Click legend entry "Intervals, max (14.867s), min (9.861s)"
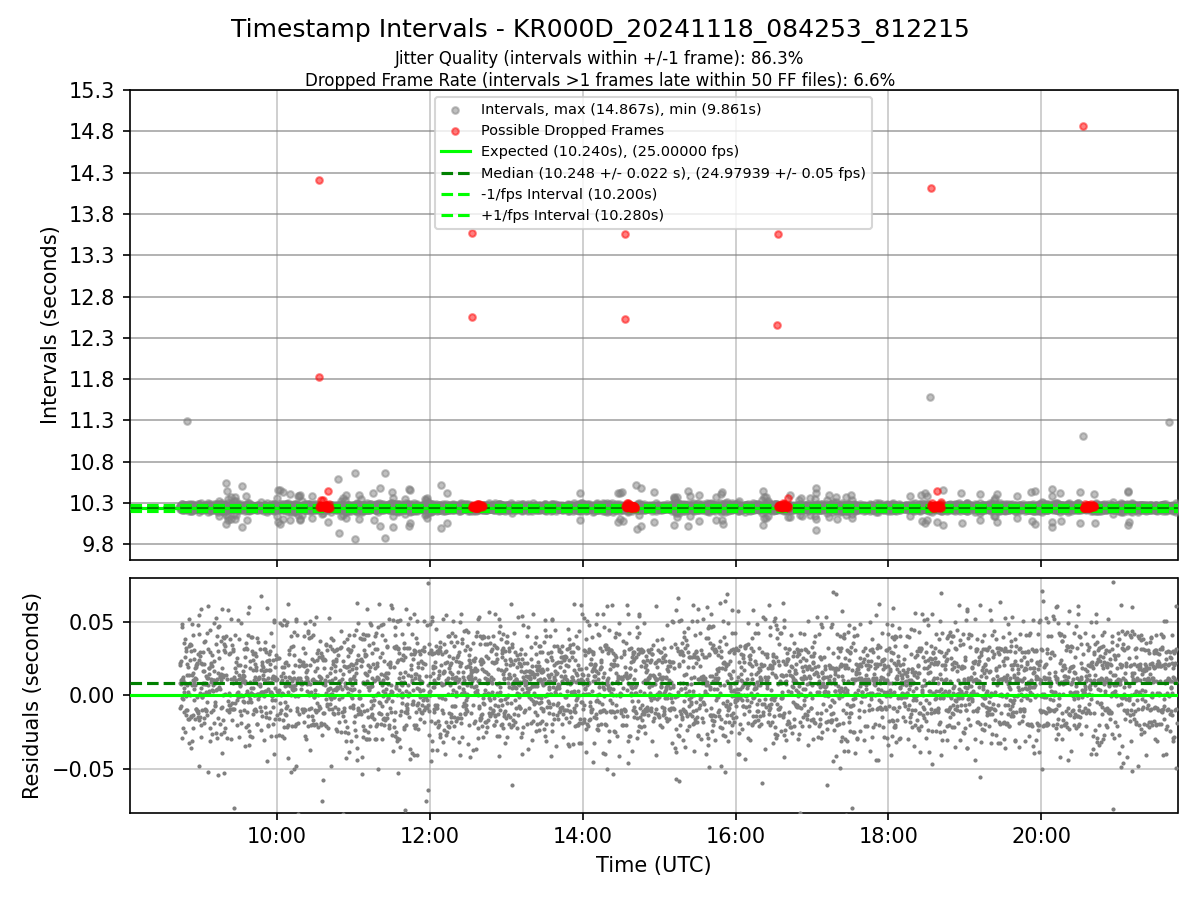Viewport: 1200px width, 900px height. tap(621, 109)
